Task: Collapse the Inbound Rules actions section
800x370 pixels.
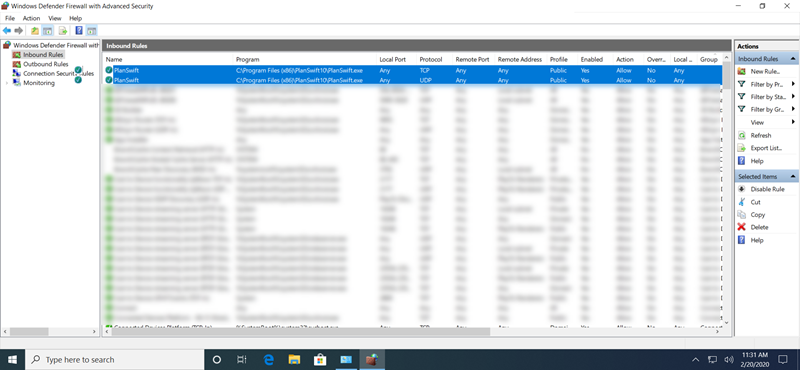Action: [793, 59]
